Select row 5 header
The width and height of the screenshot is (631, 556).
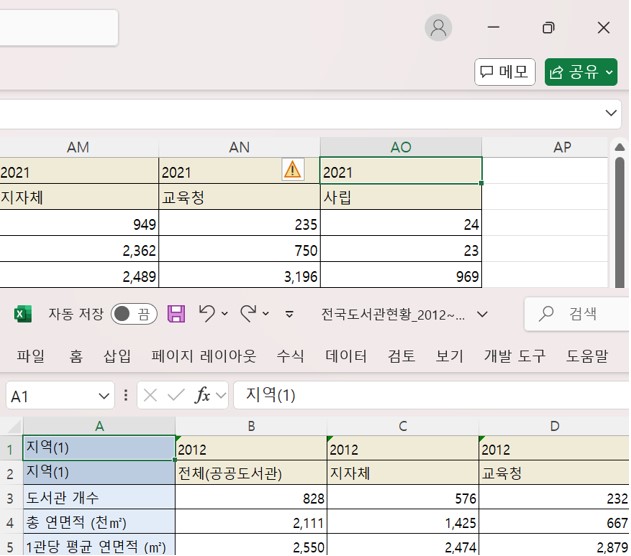click(x=11, y=546)
